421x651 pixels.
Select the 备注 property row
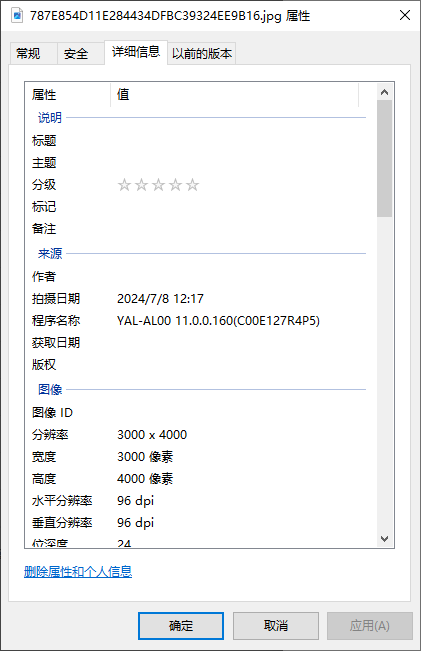click(x=199, y=229)
